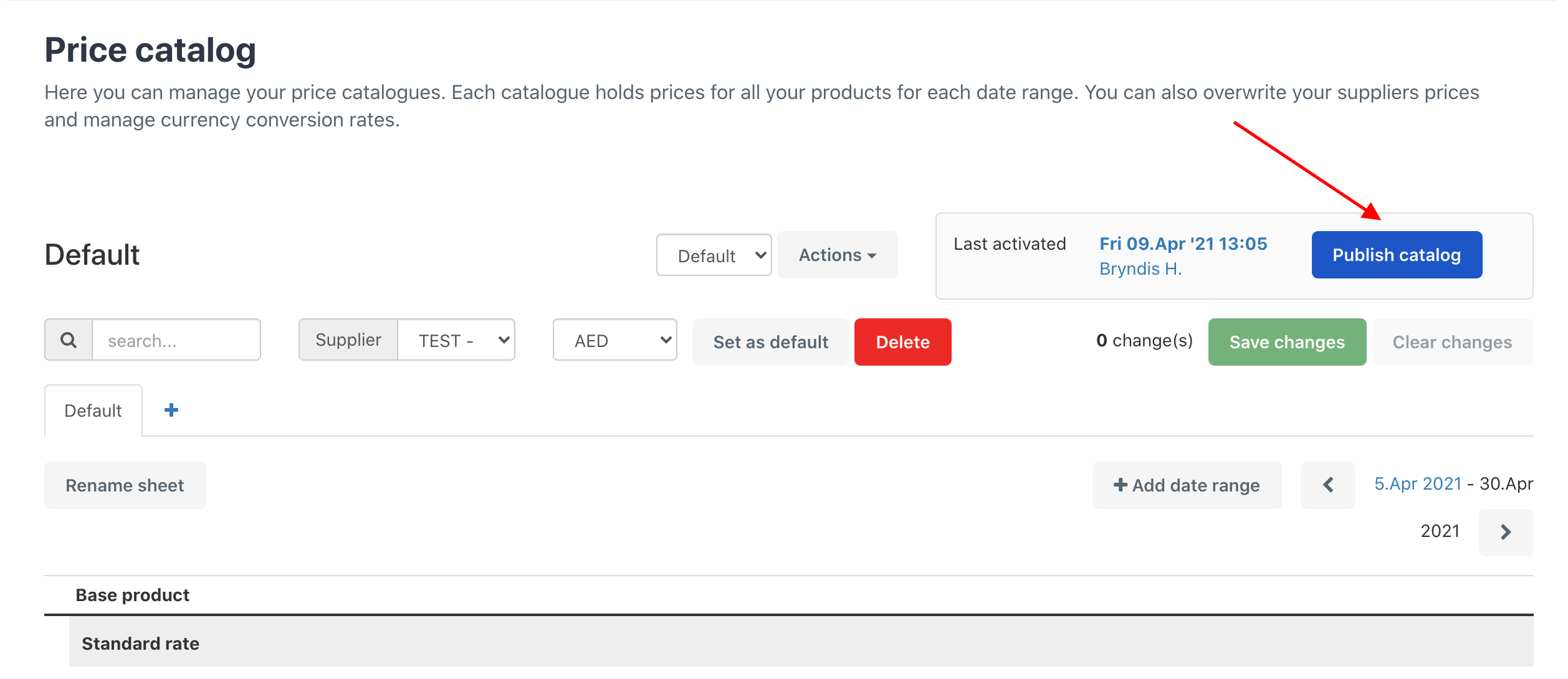Screen dimensions: 1568x679
Task: Open the TEST supplier dropdown
Action: click(x=456, y=340)
